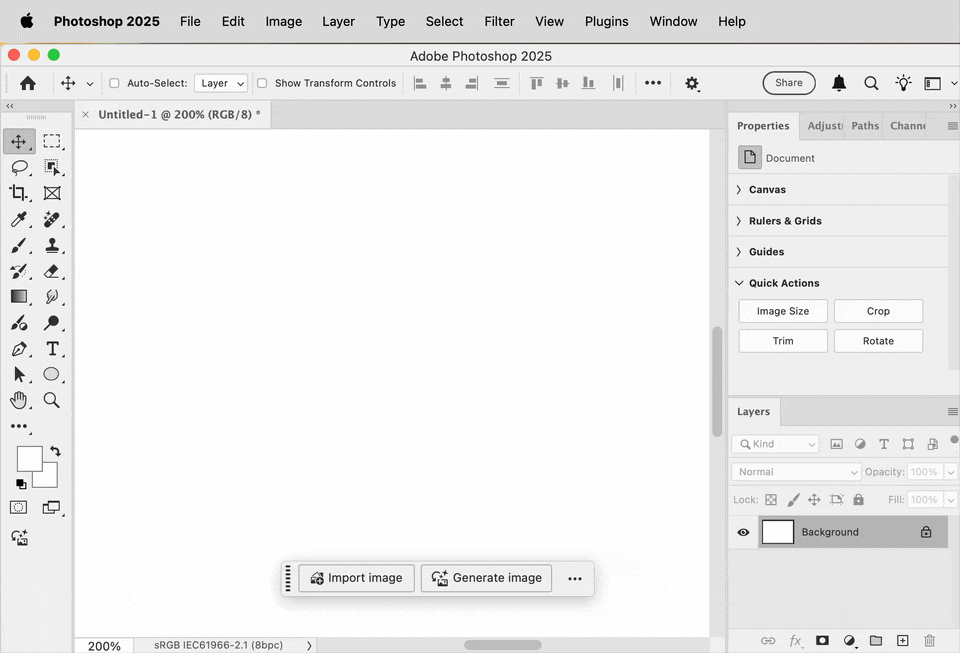Activate the Hand tool
The width and height of the screenshot is (960, 653).
coord(19,400)
